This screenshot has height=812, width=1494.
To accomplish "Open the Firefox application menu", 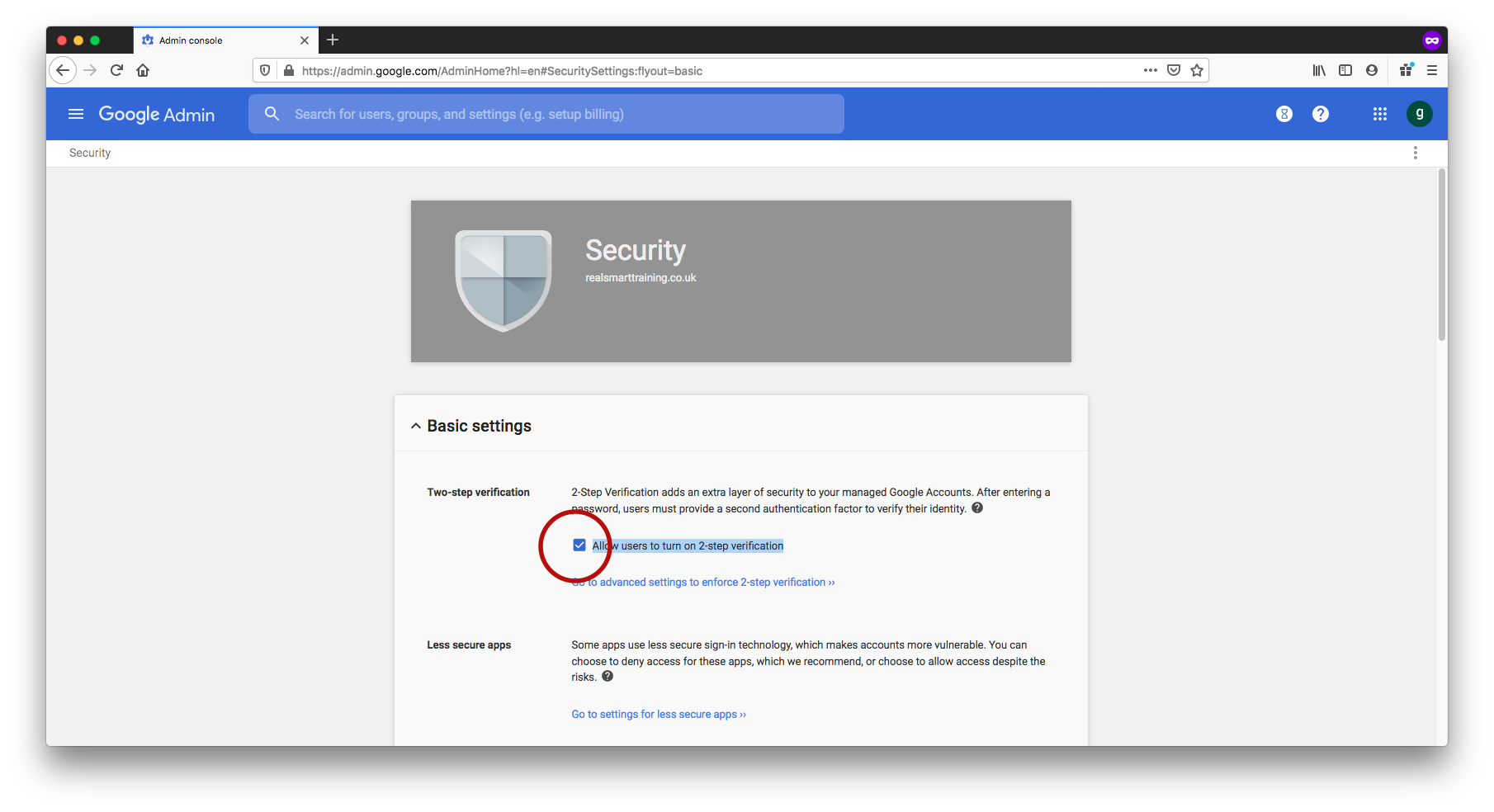I will pyautogui.click(x=1432, y=70).
